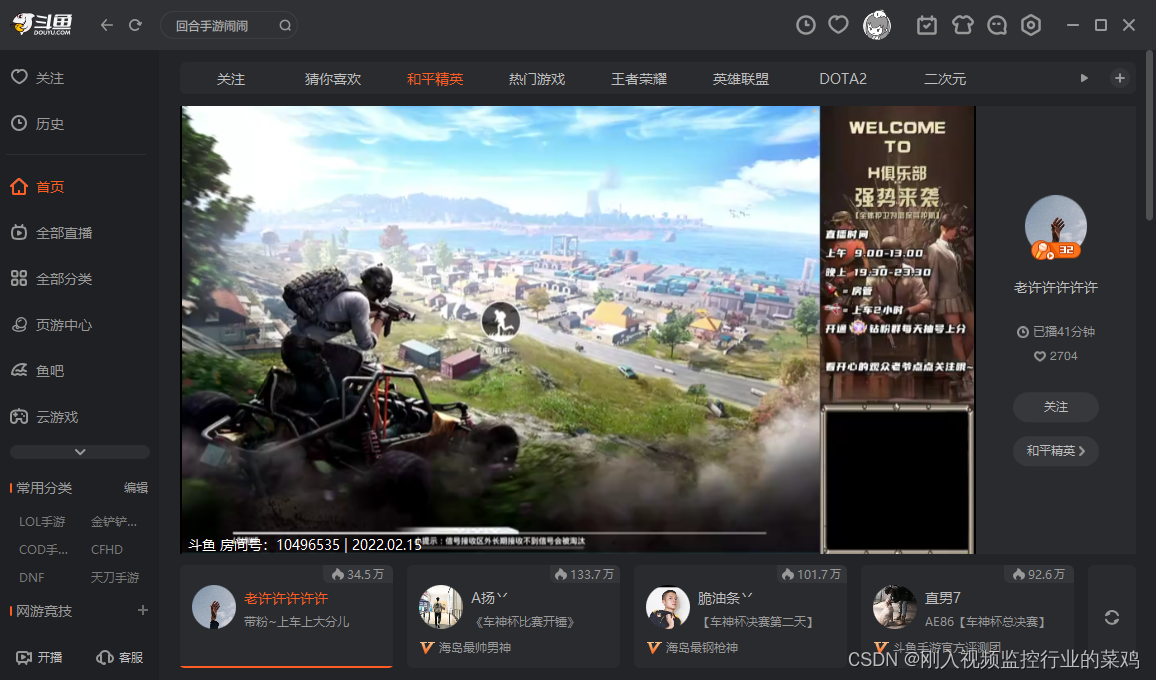Follow streamer with 关注 button

click(1056, 406)
